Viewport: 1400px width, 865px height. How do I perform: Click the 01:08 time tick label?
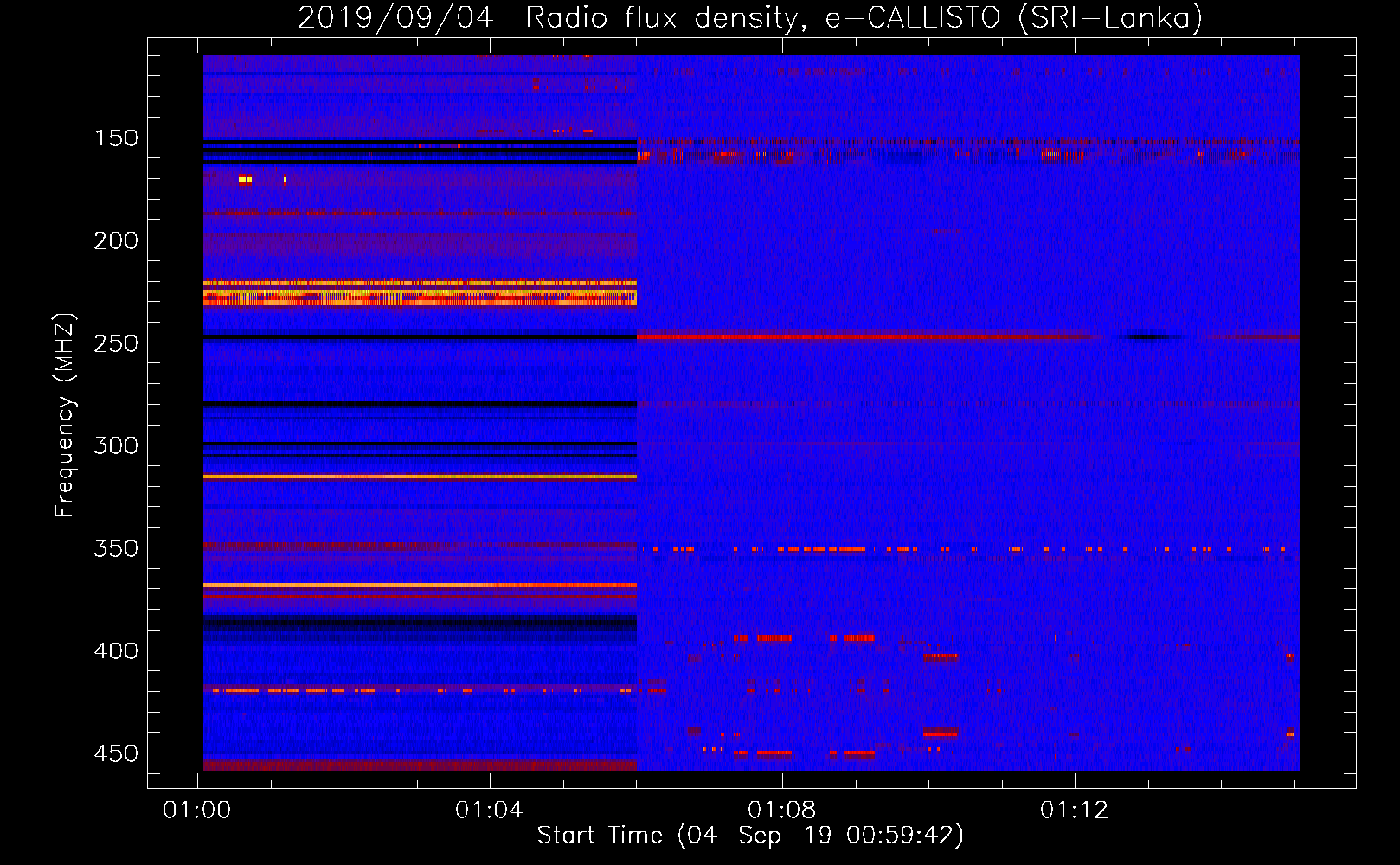[x=782, y=811]
